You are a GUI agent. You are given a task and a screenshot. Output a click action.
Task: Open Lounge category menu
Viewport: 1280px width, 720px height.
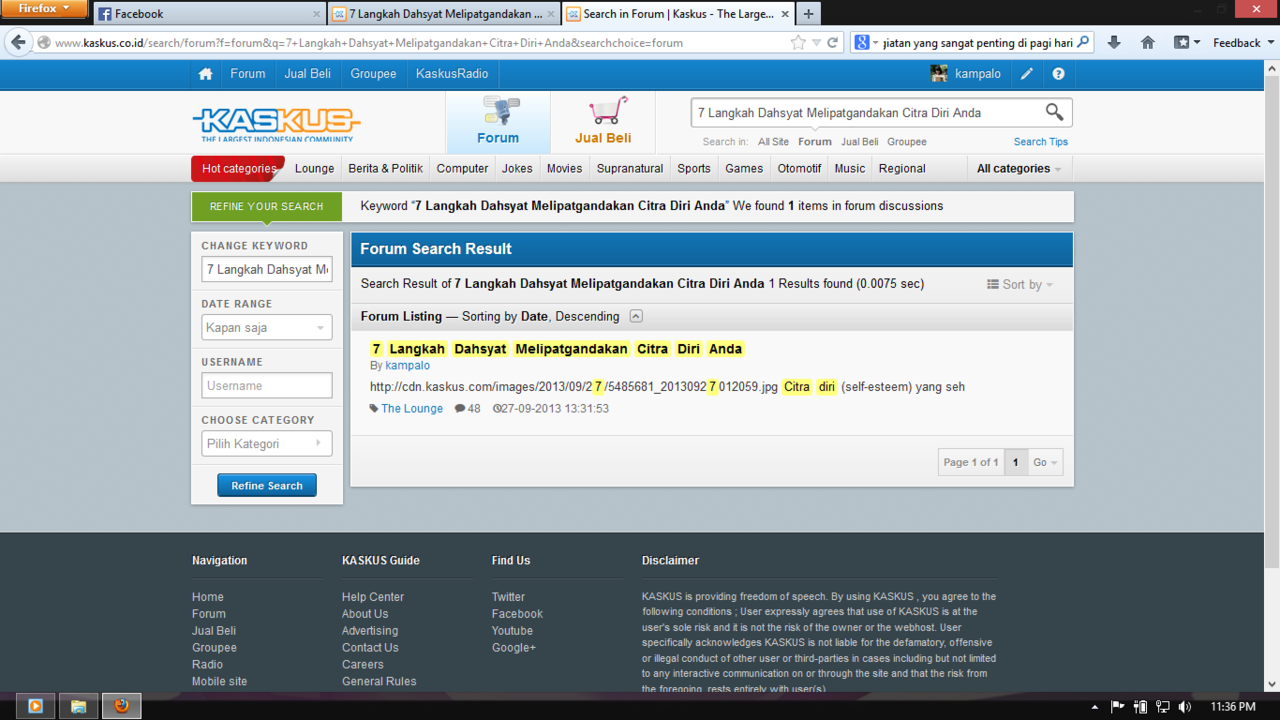314,168
